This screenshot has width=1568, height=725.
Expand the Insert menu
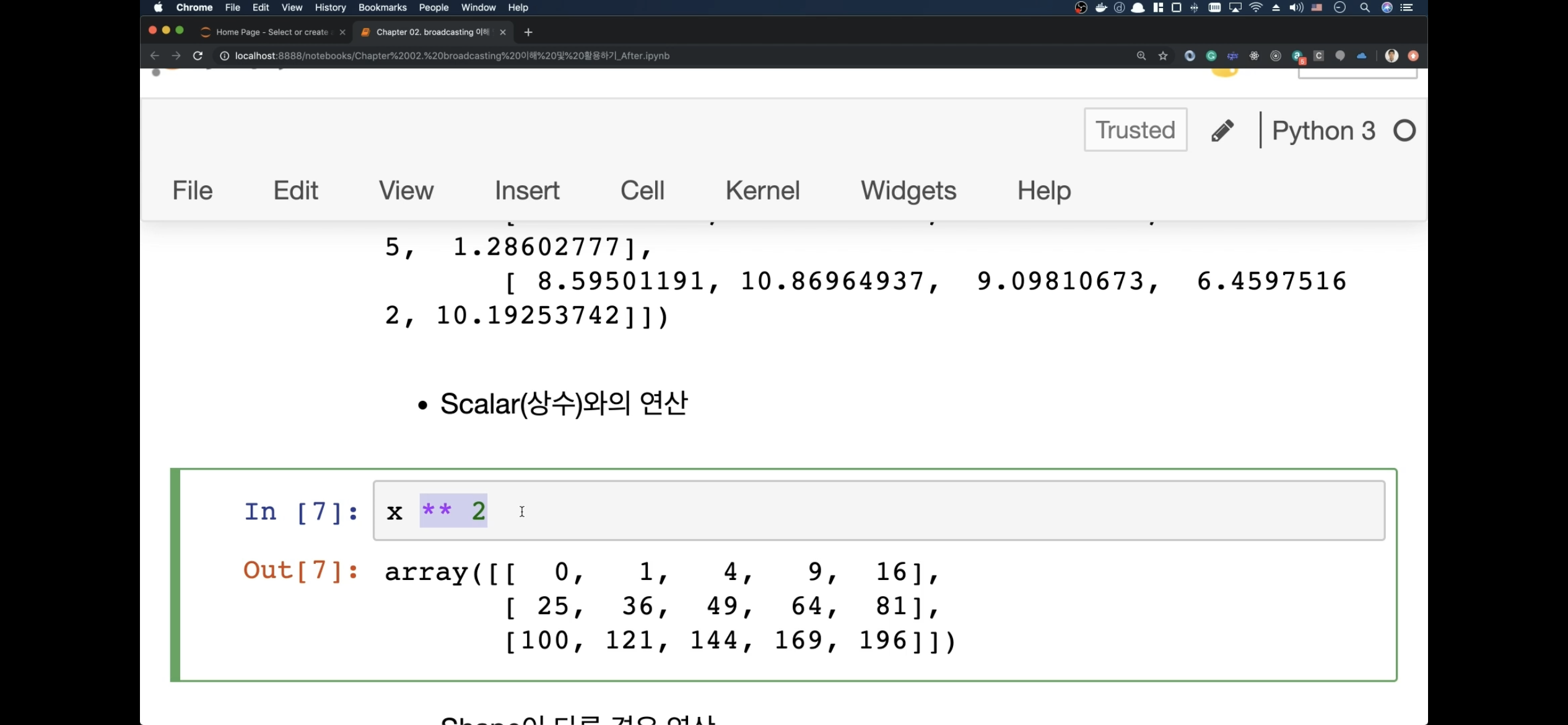[526, 190]
